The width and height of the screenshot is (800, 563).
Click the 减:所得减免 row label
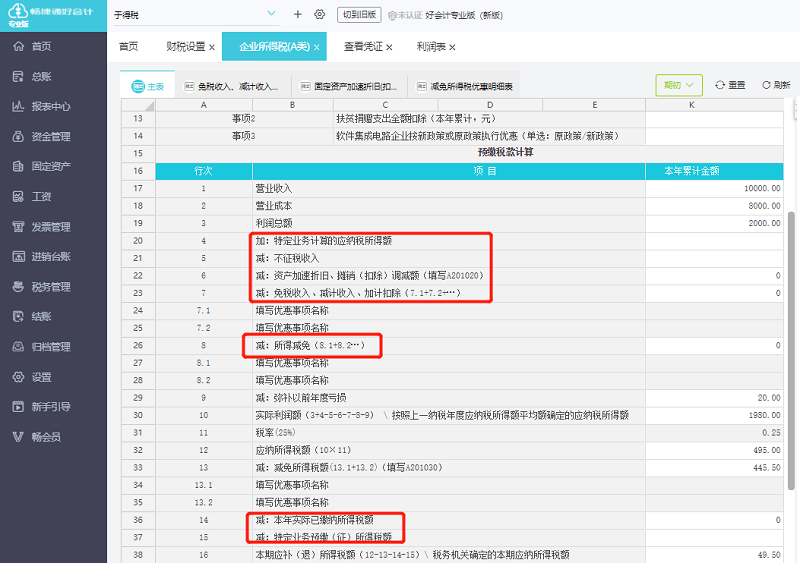click(310, 346)
